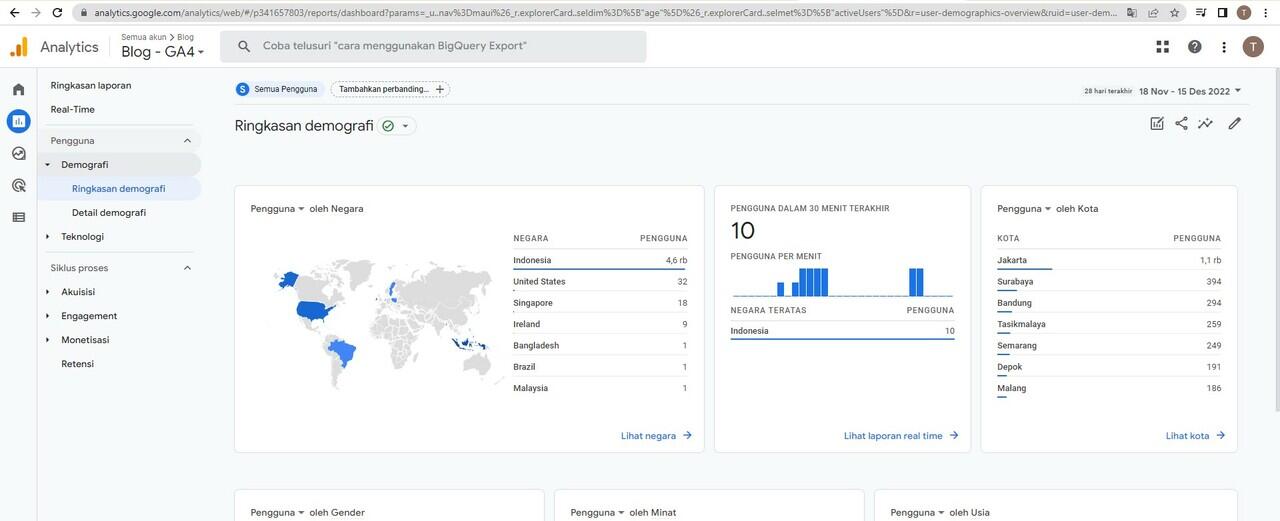Click the Lihat laporan real time link
The image size is (1280, 521).
(x=901, y=436)
